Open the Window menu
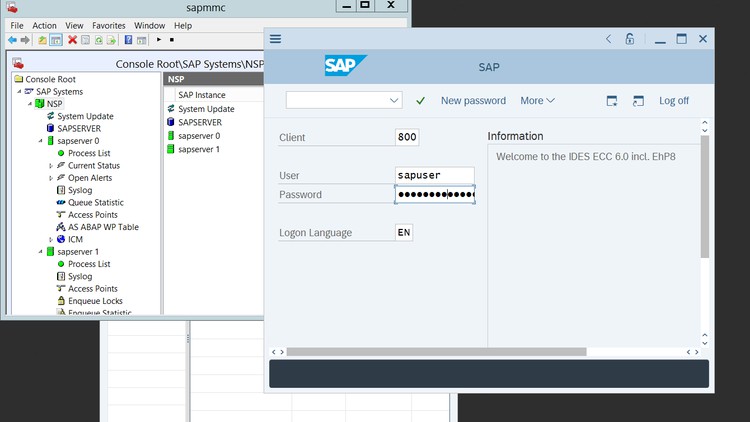Screen dimensions: 750x422 pyautogui.click(x=149, y=25)
